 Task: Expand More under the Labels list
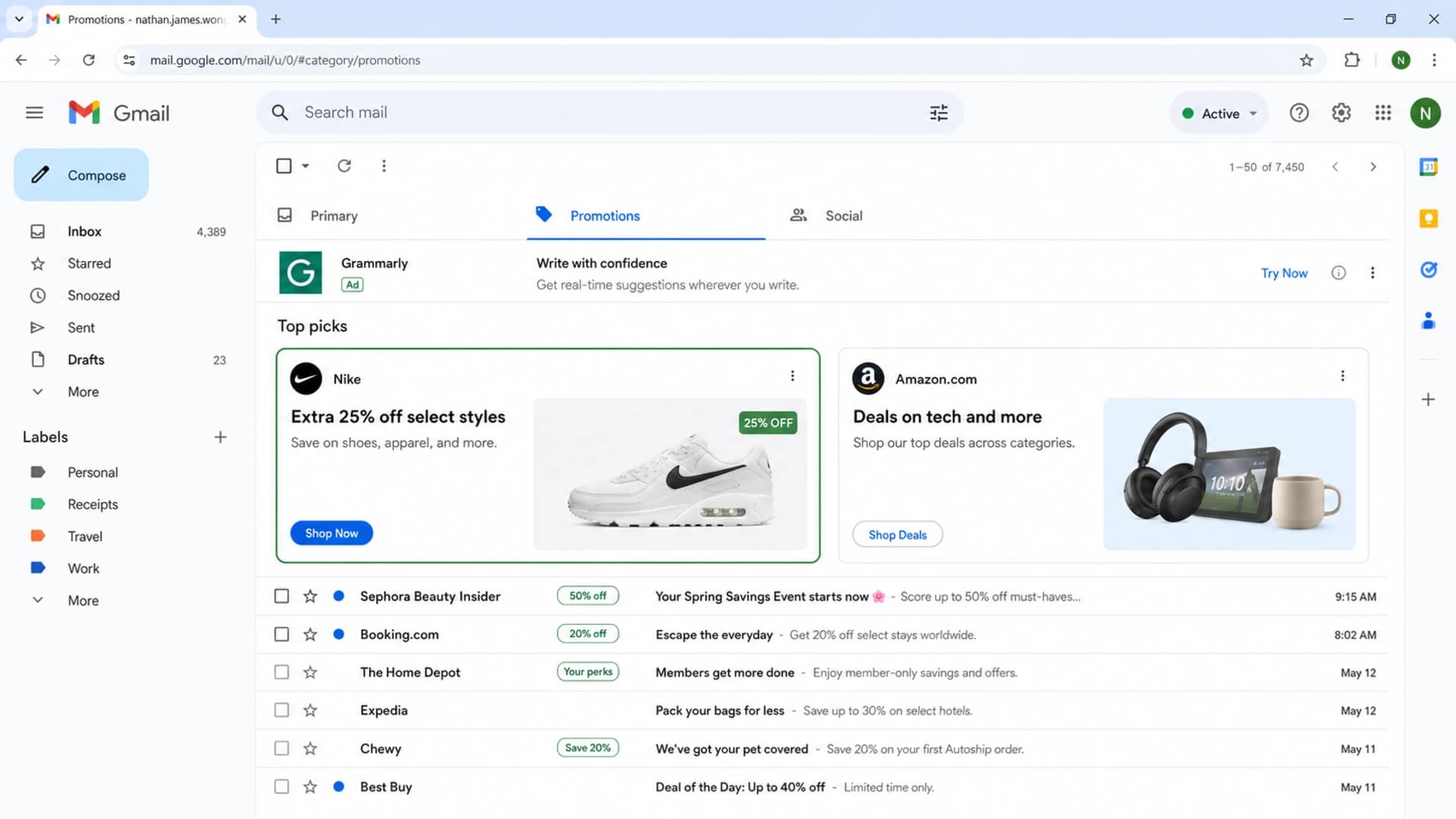(x=83, y=601)
